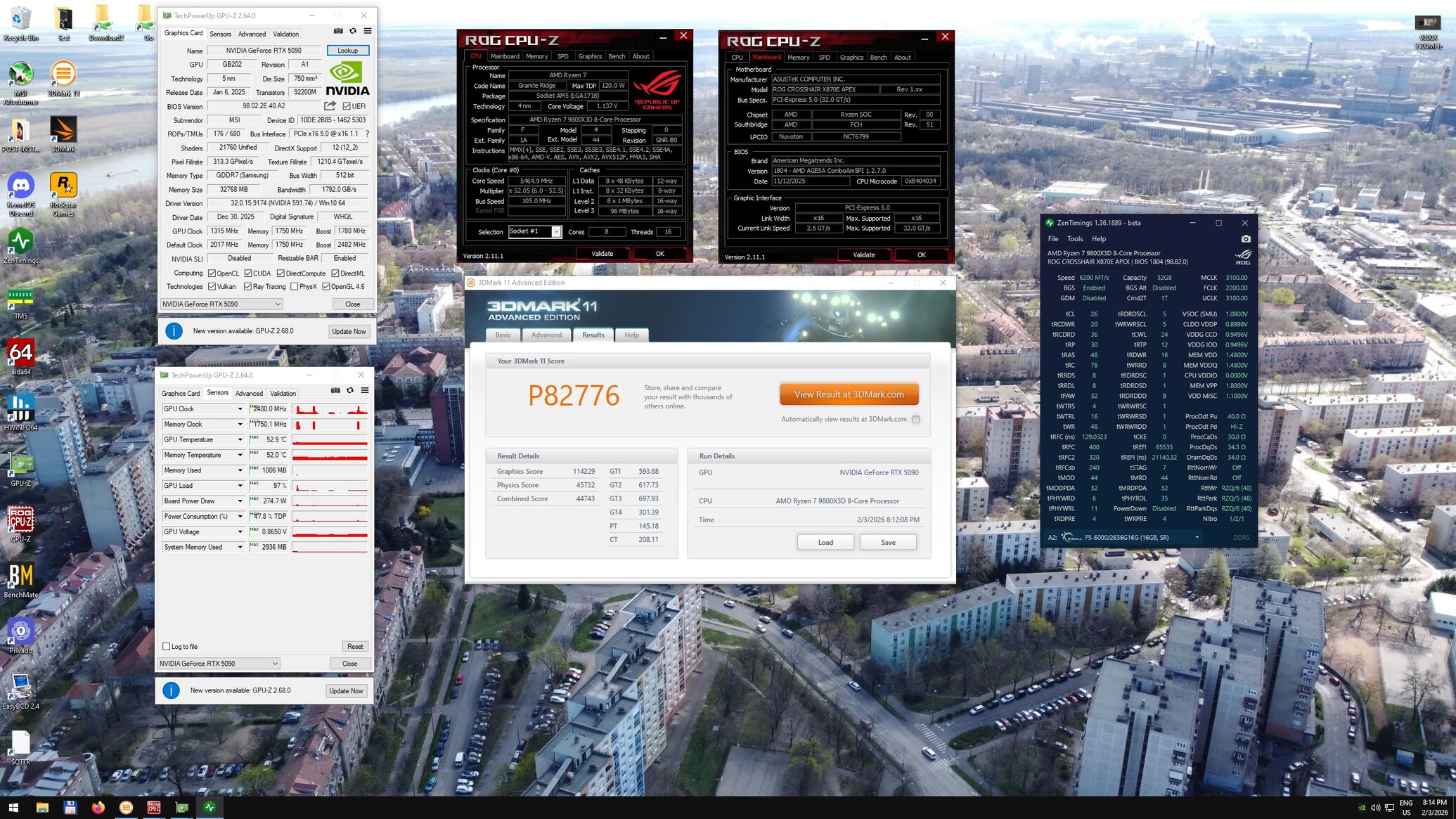Open GPU-Z hamburger menu icon
The width and height of the screenshot is (1456, 819).
click(367, 32)
